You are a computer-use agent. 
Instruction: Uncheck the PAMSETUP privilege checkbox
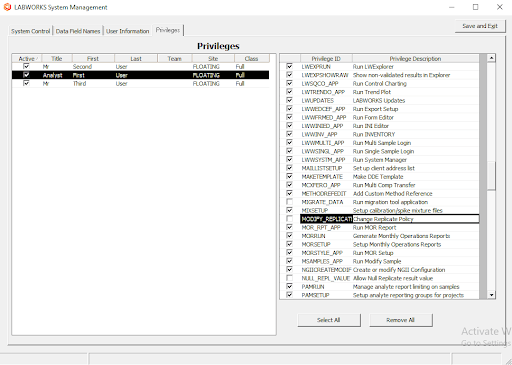289,295
